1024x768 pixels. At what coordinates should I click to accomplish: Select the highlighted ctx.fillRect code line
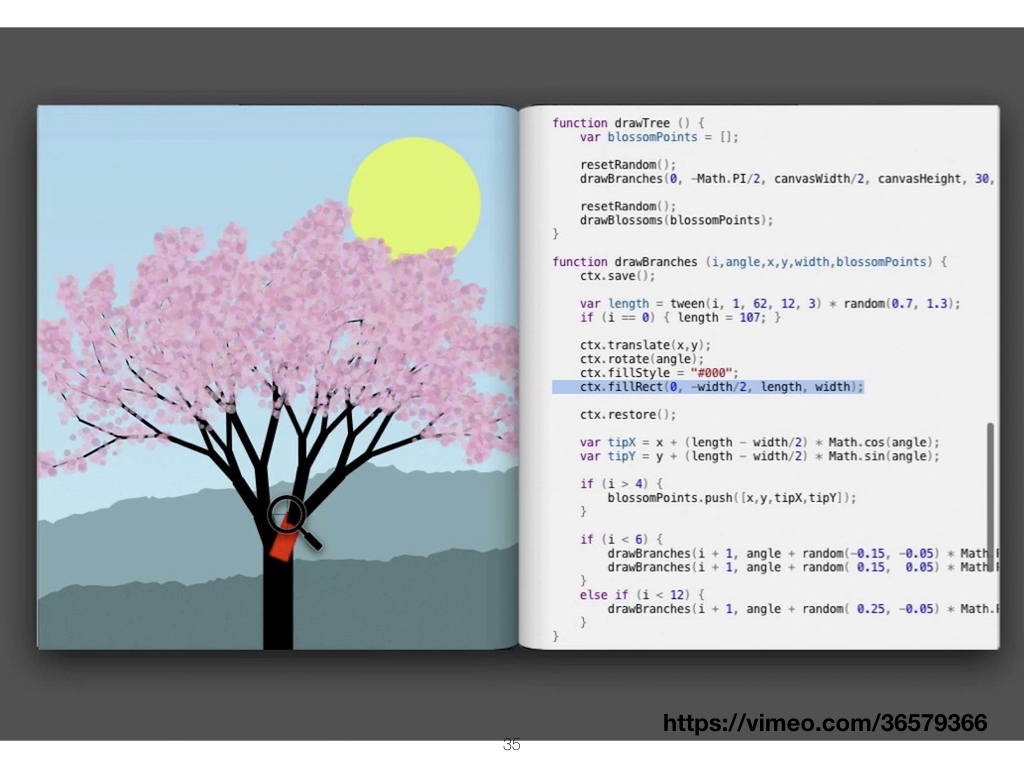click(x=708, y=387)
